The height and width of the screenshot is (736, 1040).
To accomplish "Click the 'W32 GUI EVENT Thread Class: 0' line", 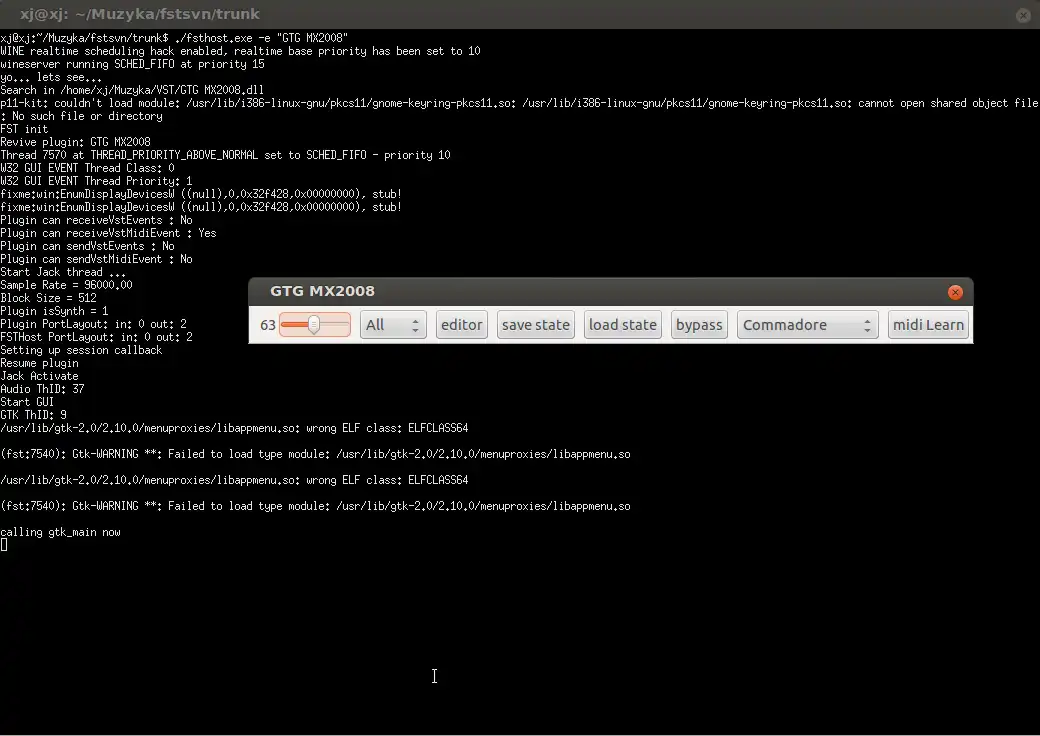I will [x=88, y=168].
